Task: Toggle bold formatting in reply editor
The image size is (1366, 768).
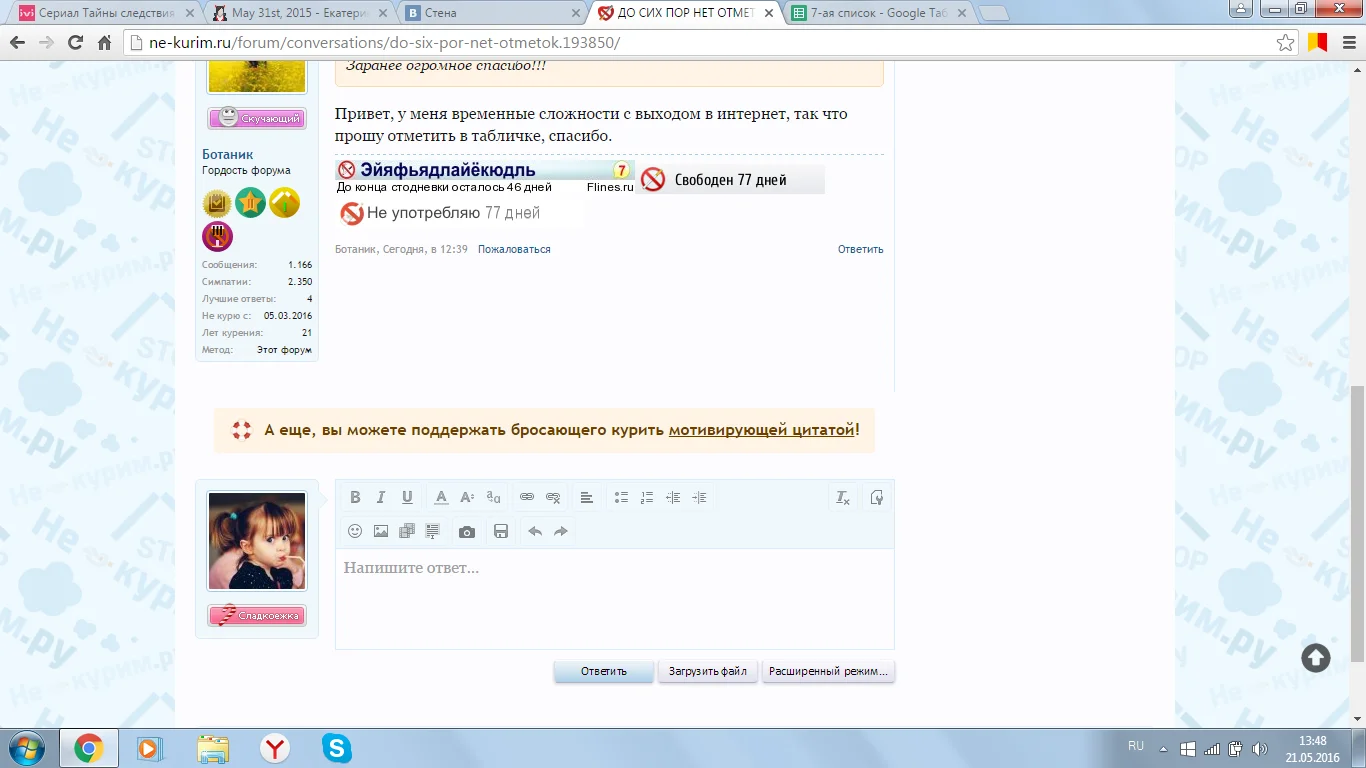Action: click(x=355, y=497)
